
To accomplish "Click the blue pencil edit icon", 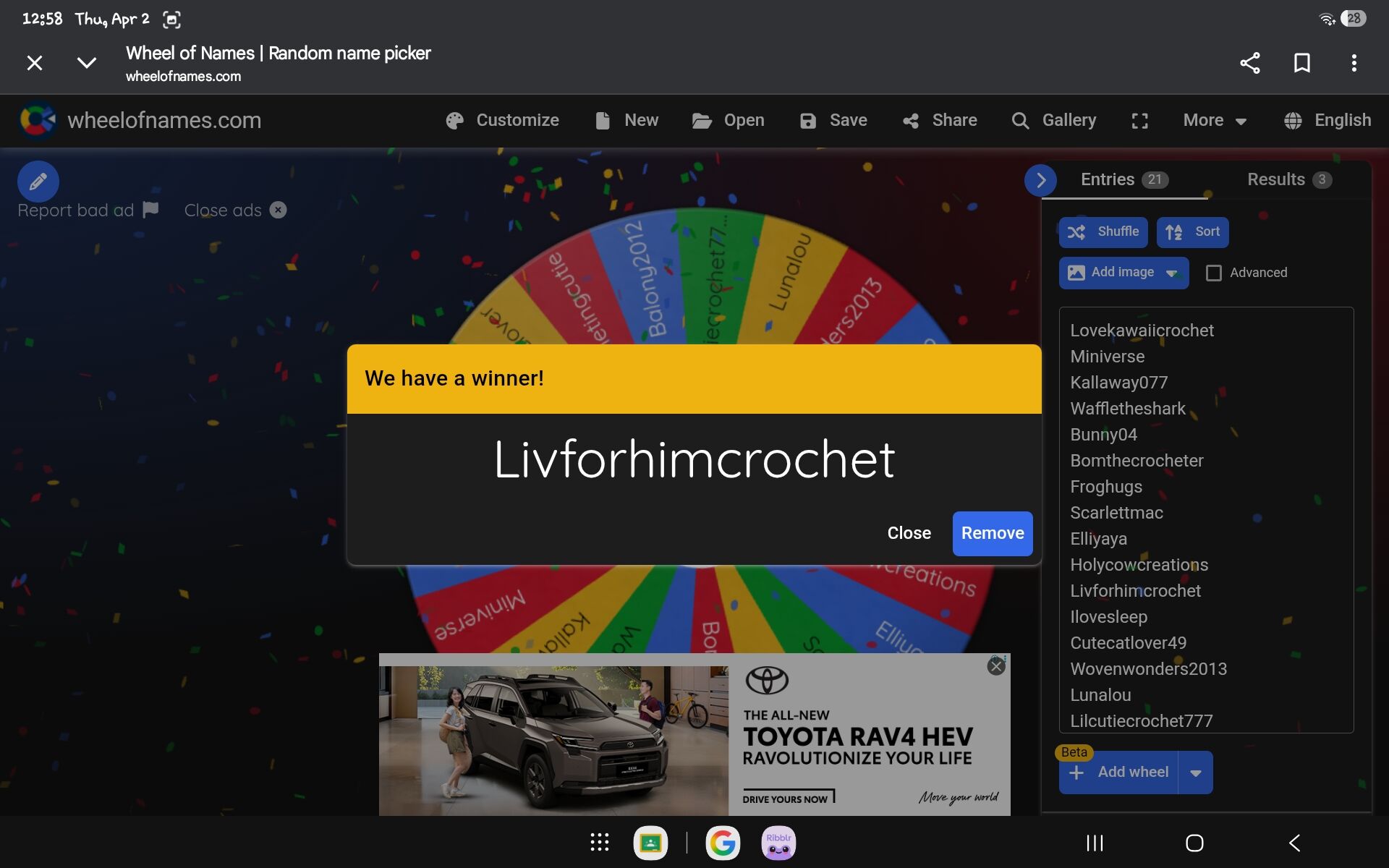I will coord(38,181).
